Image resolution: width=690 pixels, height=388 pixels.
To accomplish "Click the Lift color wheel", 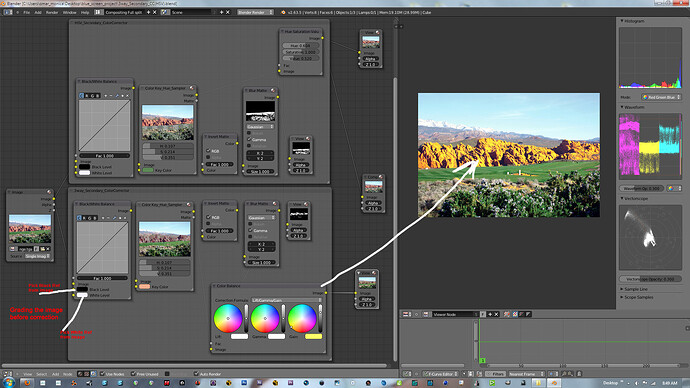I will [x=228, y=318].
